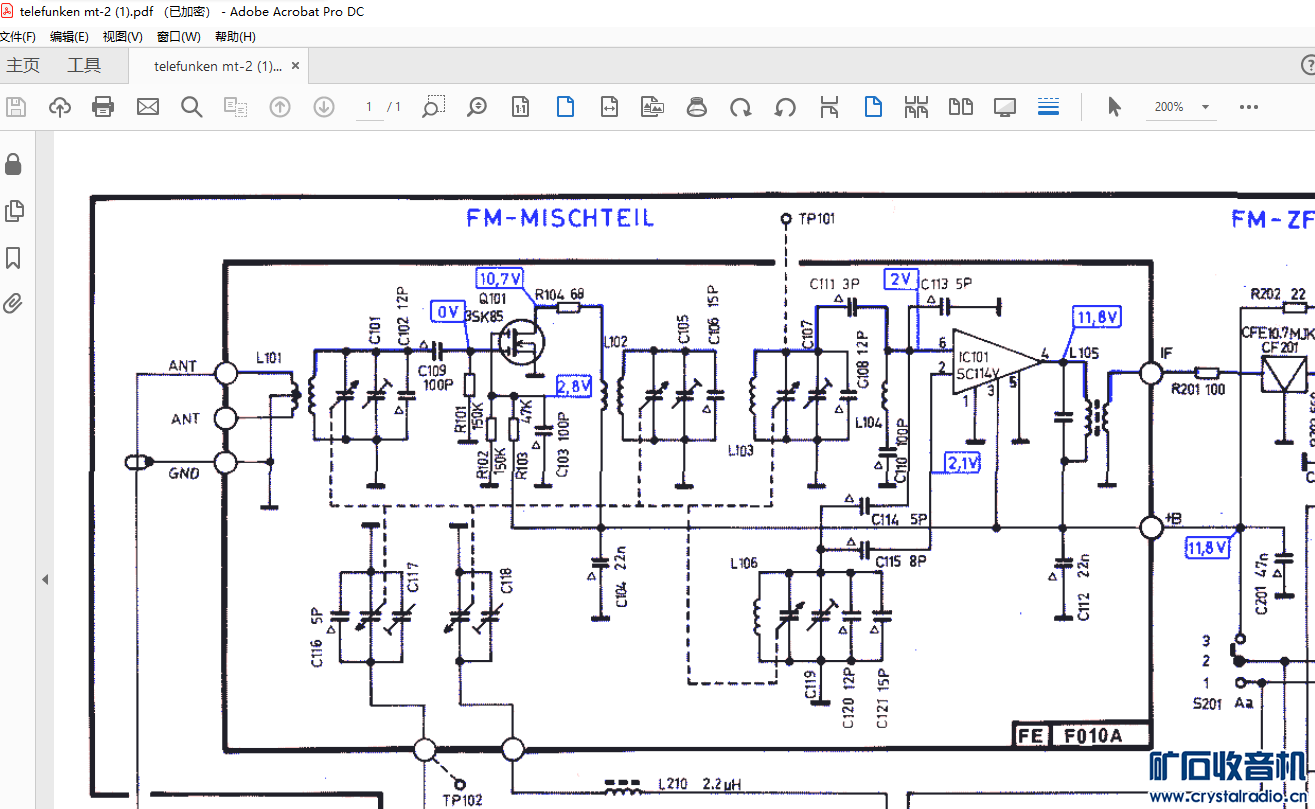Click the Save file icon
1315x809 pixels.
point(16,107)
